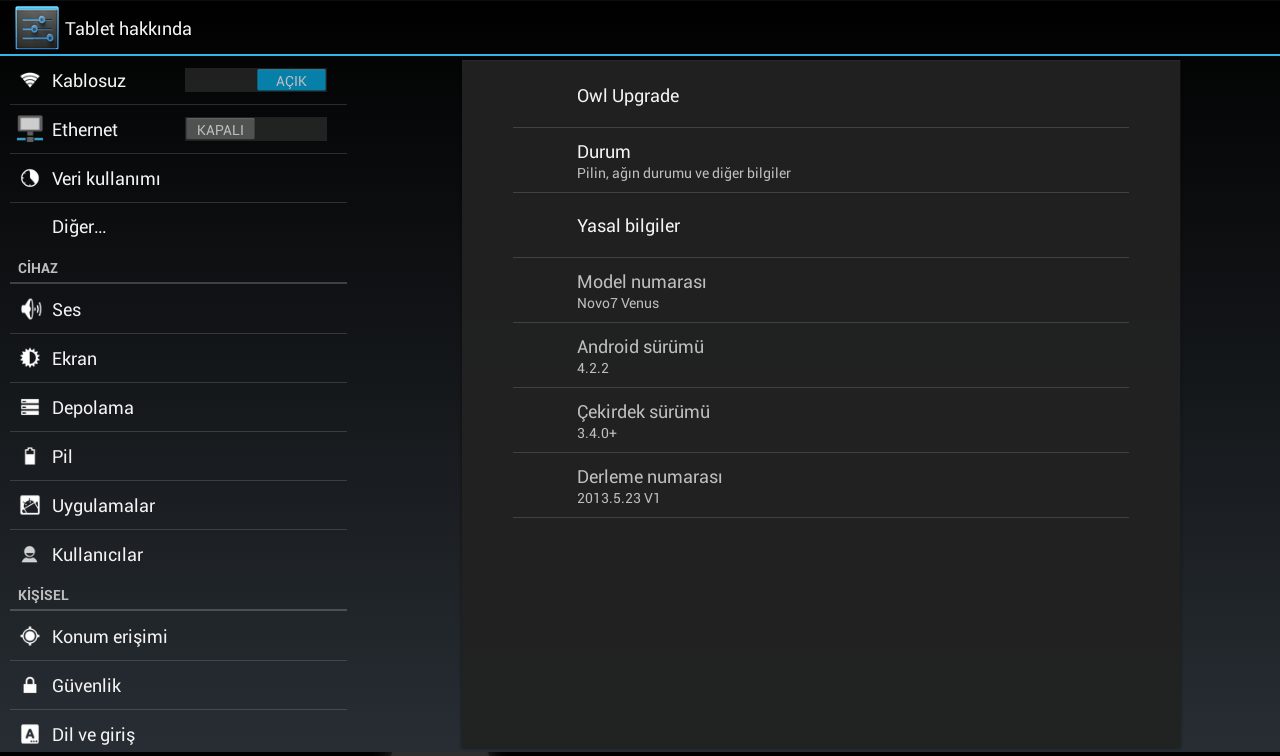
Task: Select Pil battery settings
Action: [x=178, y=456]
